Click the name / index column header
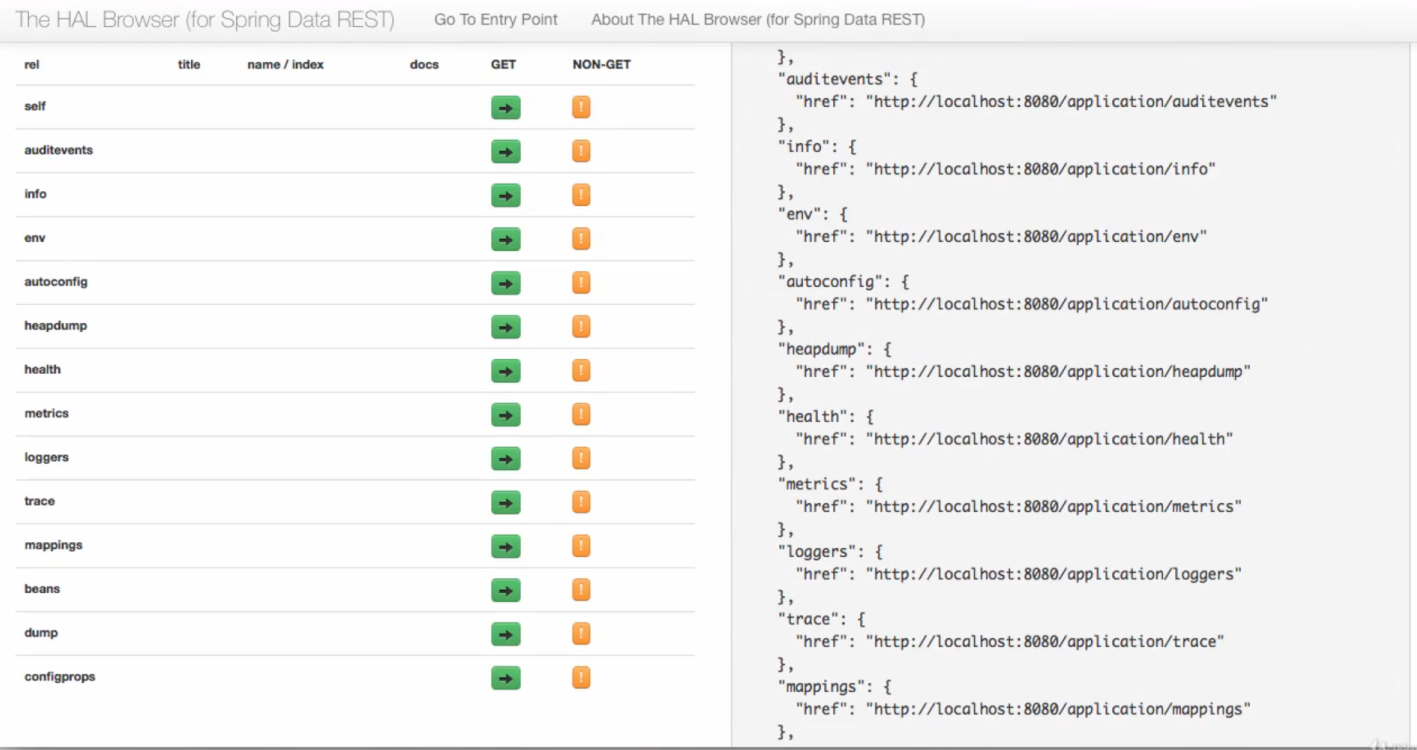The image size is (1417, 750). click(x=286, y=64)
